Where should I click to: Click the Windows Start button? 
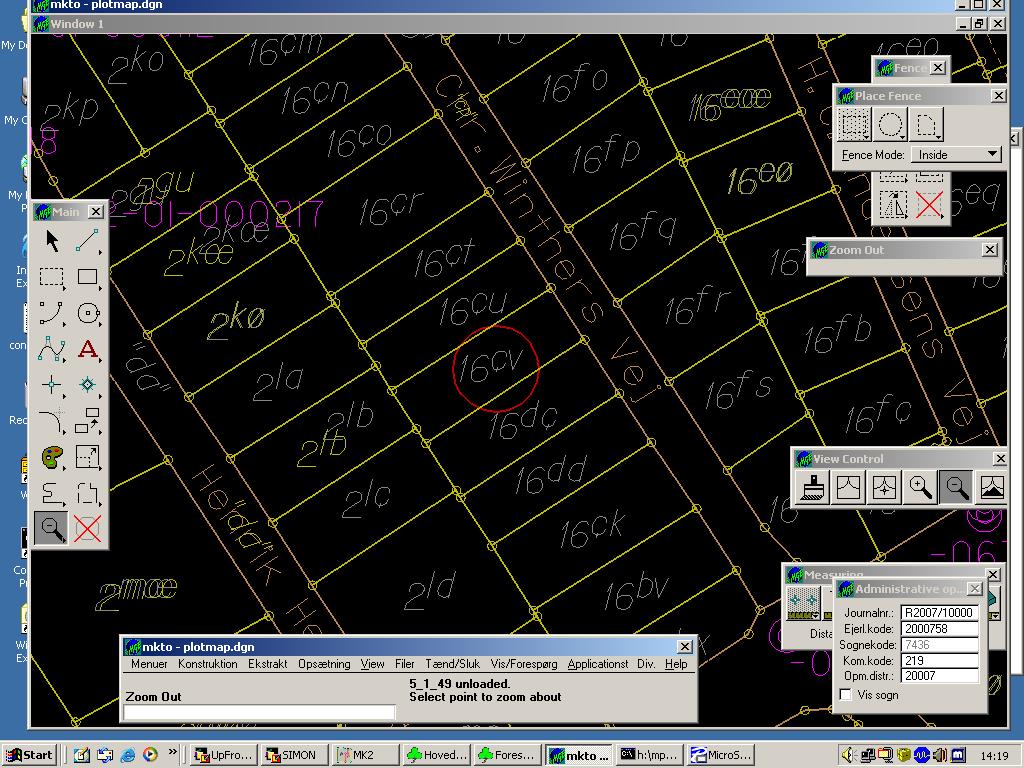[30, 755]
